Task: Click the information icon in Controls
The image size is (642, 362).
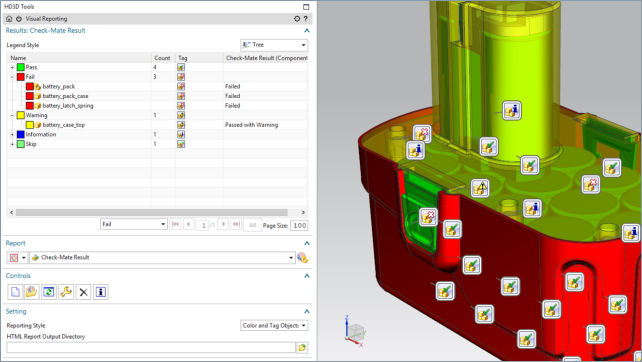Action: coord(101,292)
